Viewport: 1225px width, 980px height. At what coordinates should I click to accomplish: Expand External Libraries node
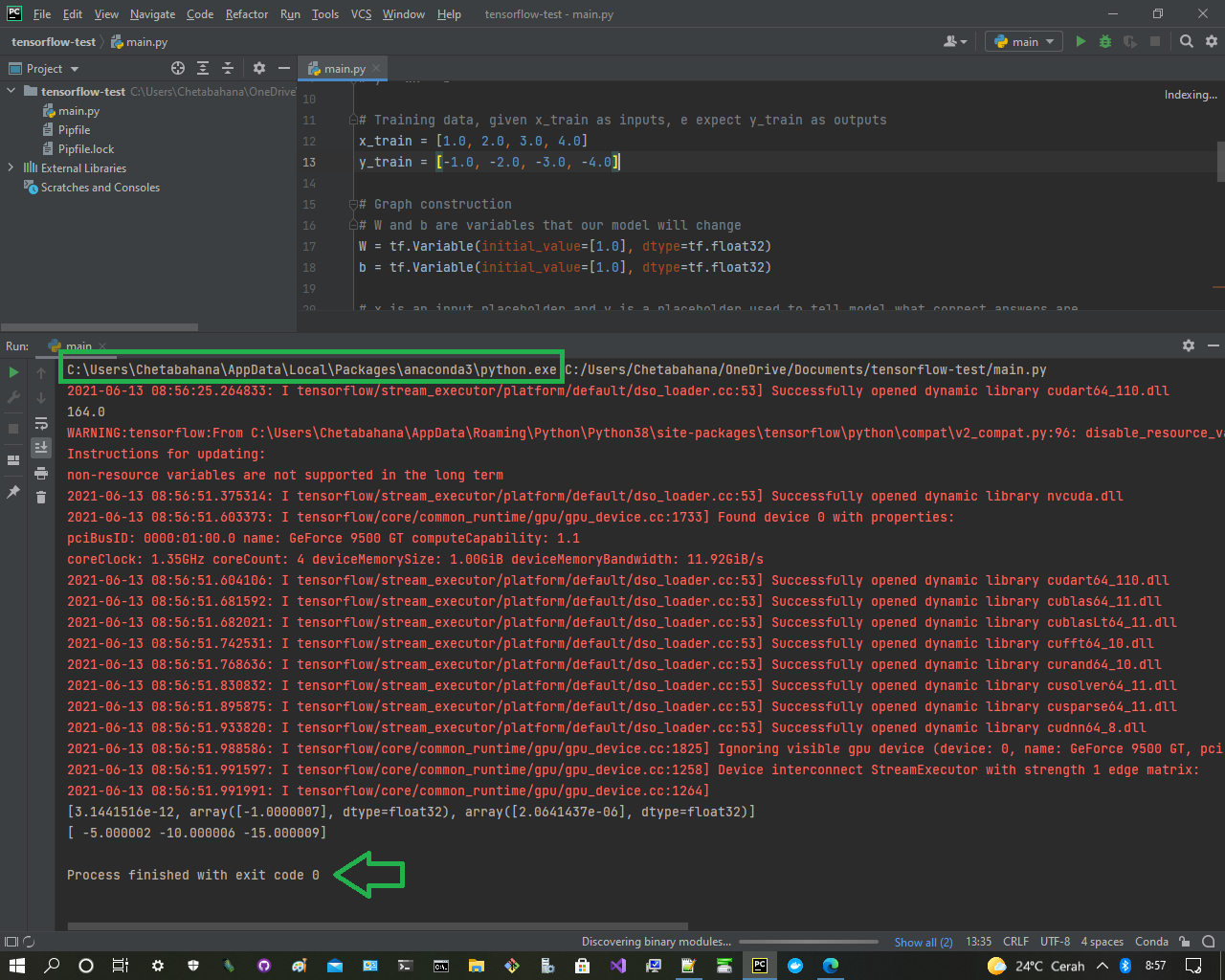pos(11,167)
